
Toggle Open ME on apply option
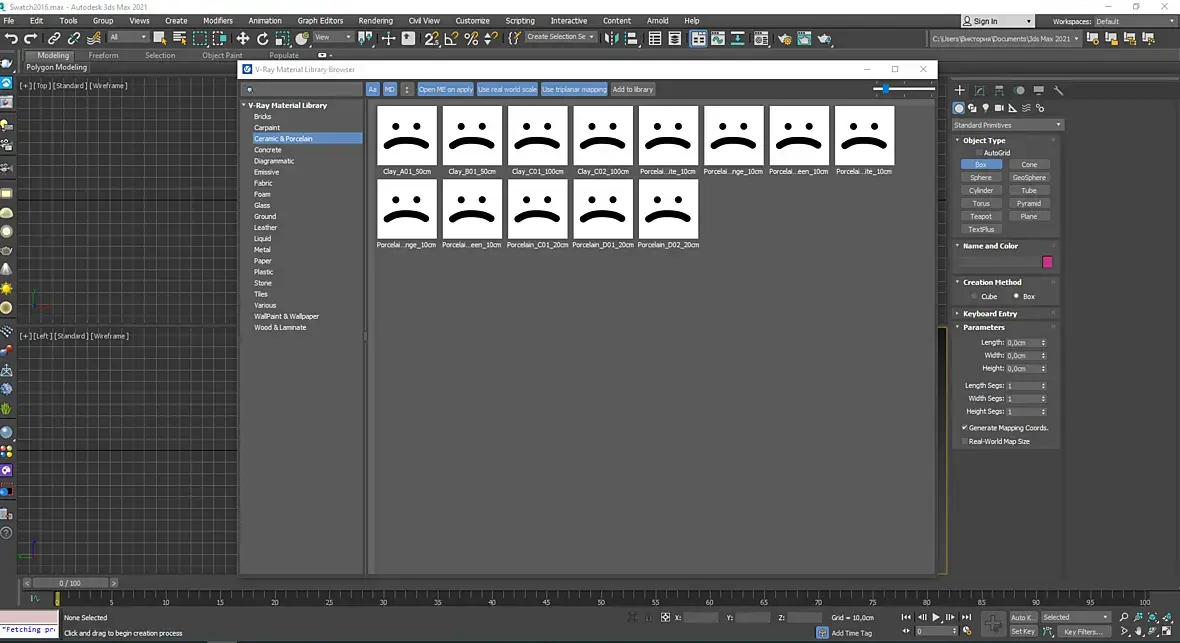coord(446,89)
